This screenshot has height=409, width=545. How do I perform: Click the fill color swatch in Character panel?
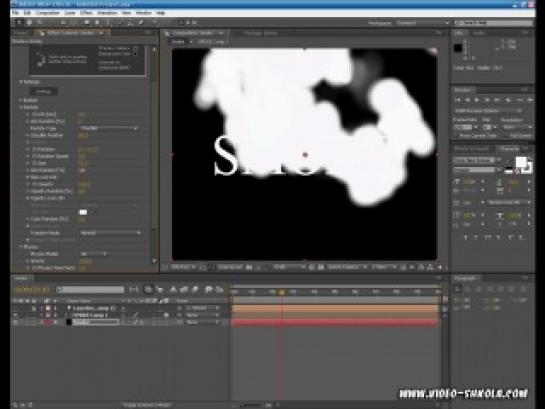pyautogui.click(x=521, y=162)
